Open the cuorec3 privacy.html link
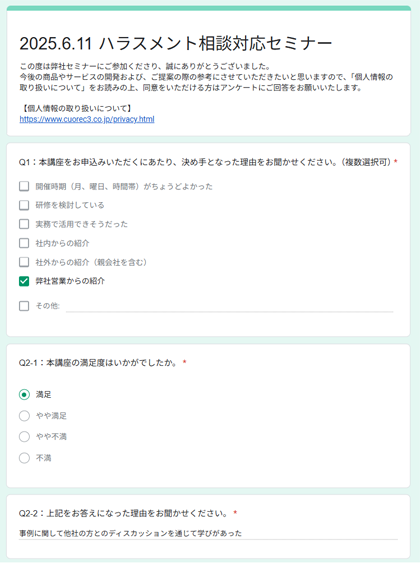Viewport: 420px width, 563px height. click(87, 119)
